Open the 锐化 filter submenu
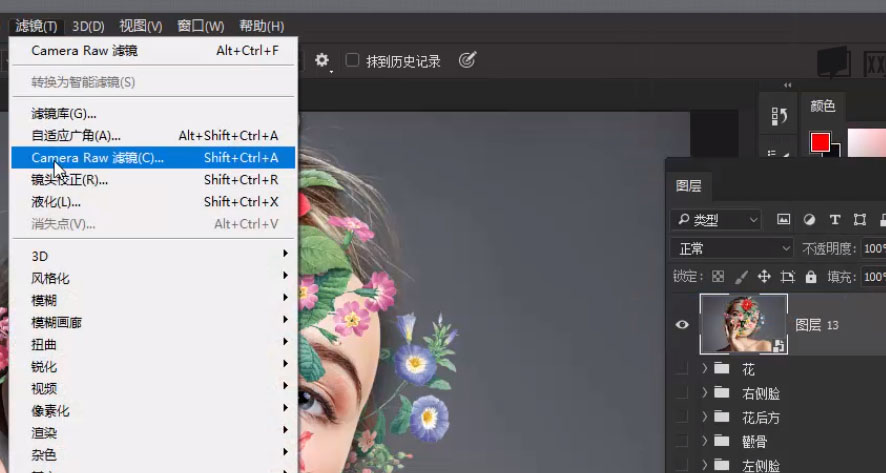This screenshot has height=473, width=886. (x=153, y=366)
